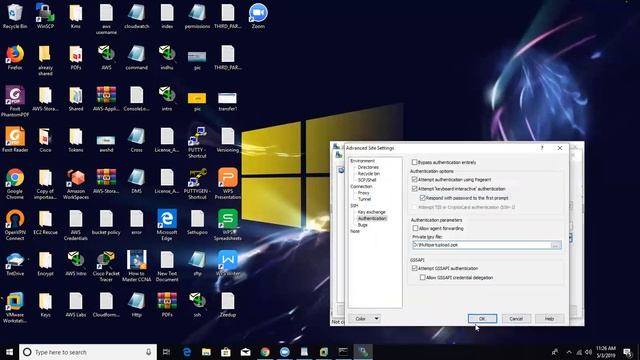Select PUTTYGEN Shortcut desktop icon
Screen dimensions: 640x360
click(x=197, y=184)
